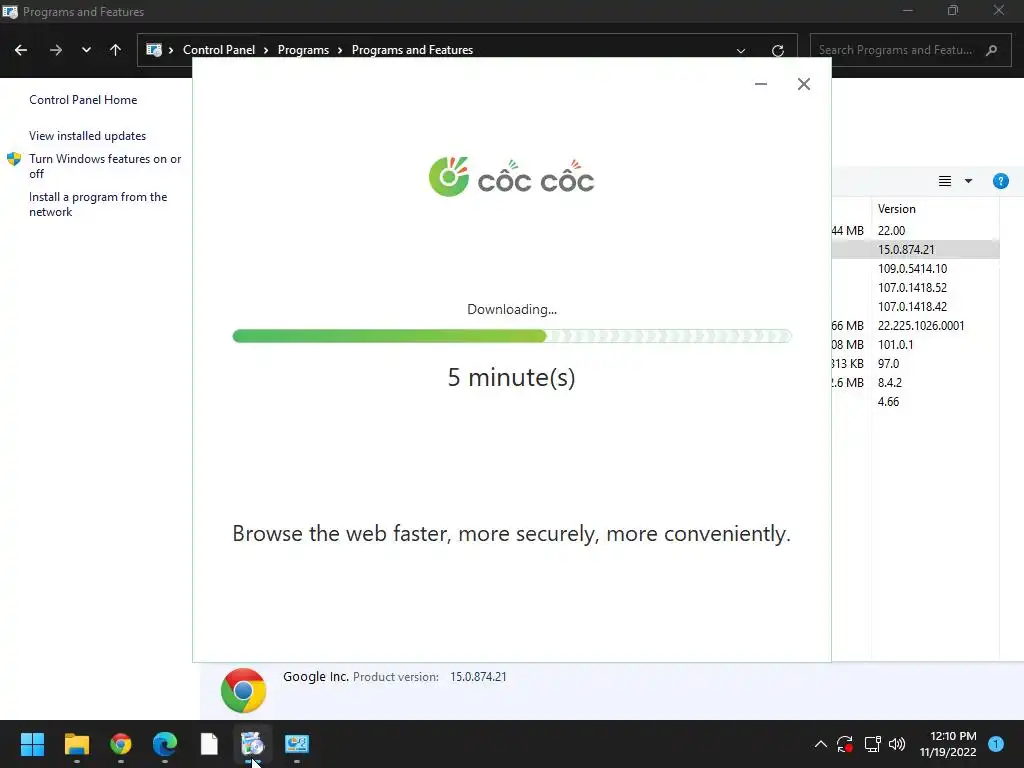
Task: Click the forward navigation arrow
Action: [56, 50]
